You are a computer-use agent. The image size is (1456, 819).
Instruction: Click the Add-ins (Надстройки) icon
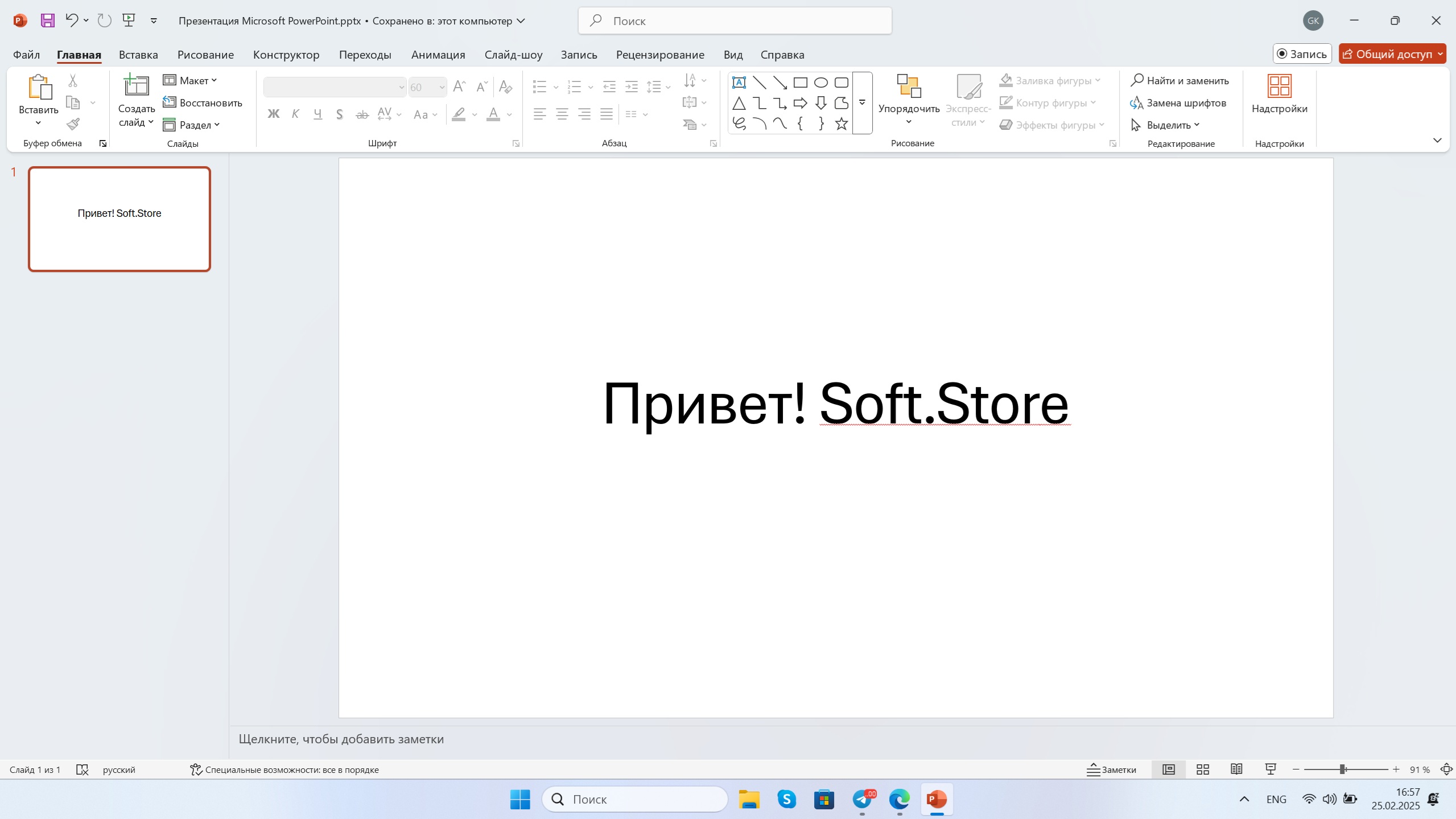tap(1279, 94)
